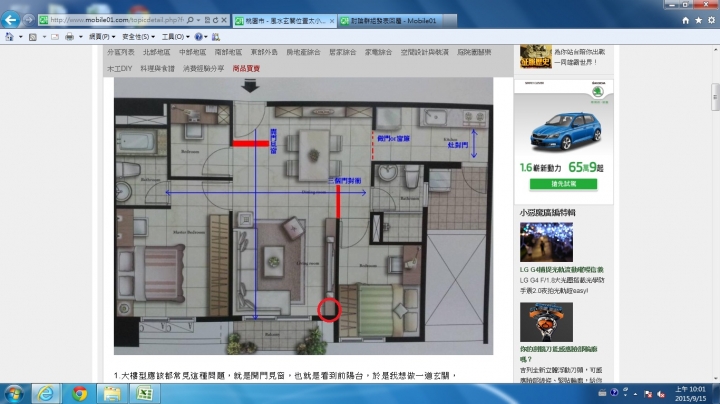Click the Print icon in command bar

pyautogui.click(x=69, y=37)
